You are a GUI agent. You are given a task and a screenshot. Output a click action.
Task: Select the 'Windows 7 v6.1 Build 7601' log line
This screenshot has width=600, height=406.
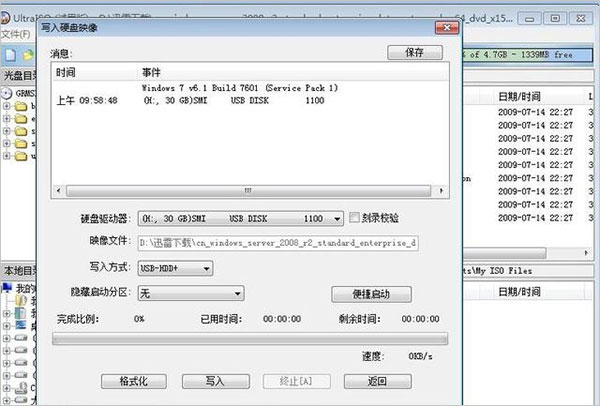click(x=240, y=88)
